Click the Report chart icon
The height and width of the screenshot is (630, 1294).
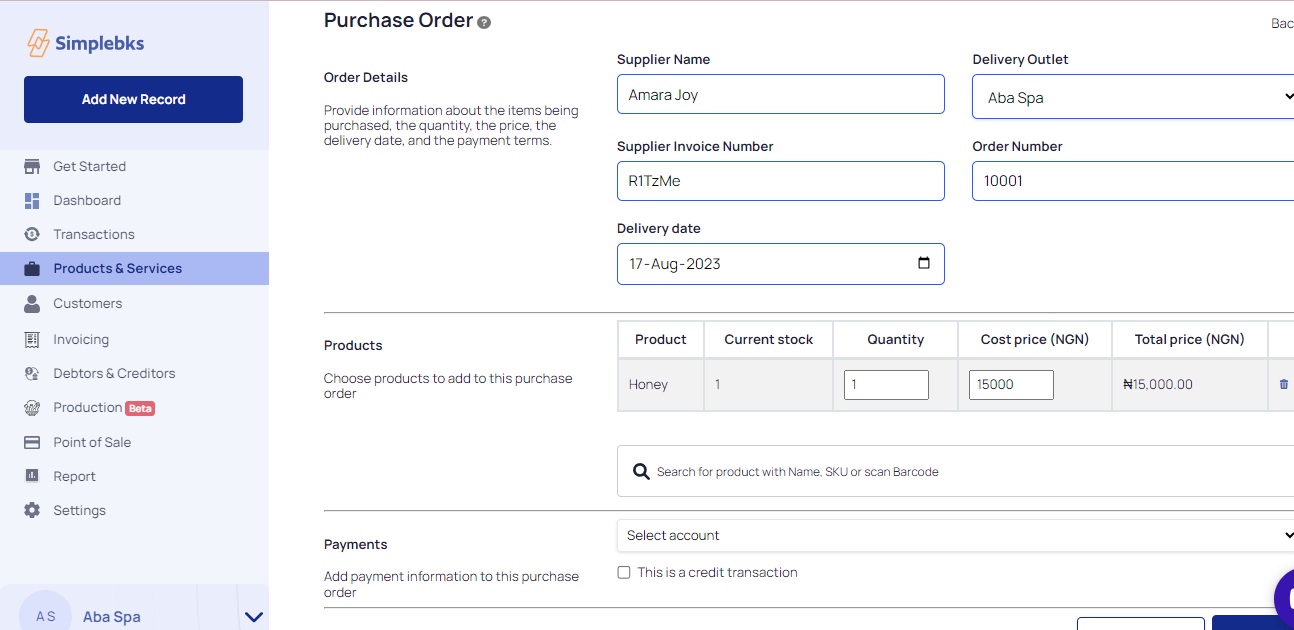pyautogui.click(x=32, y=476)
